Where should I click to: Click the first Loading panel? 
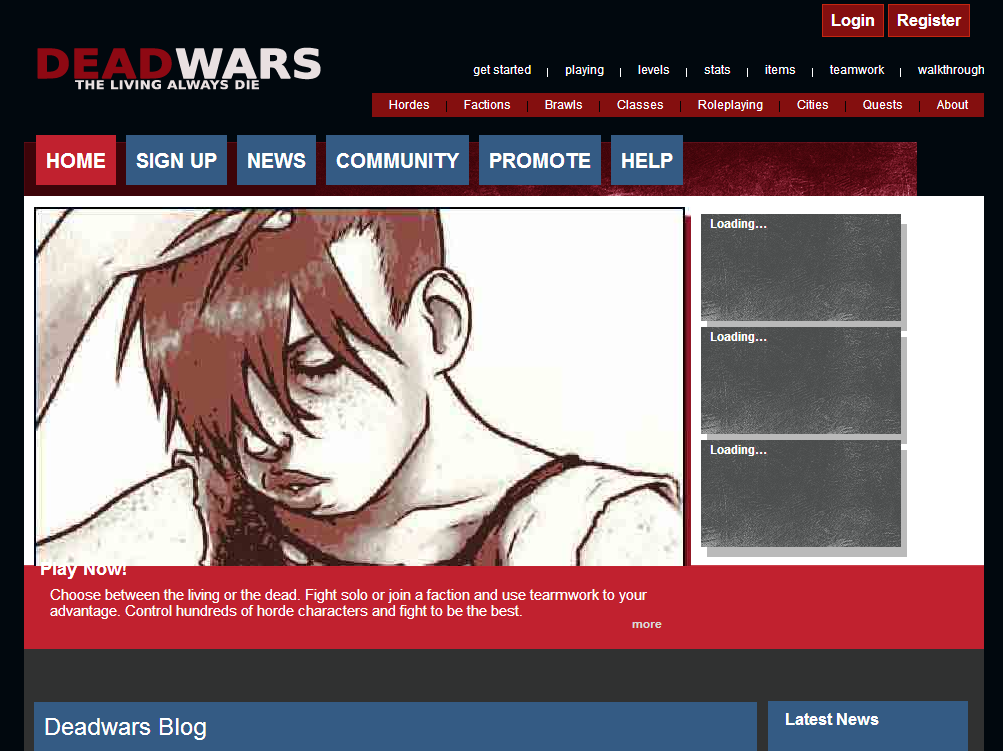click(x=801, y=267)
